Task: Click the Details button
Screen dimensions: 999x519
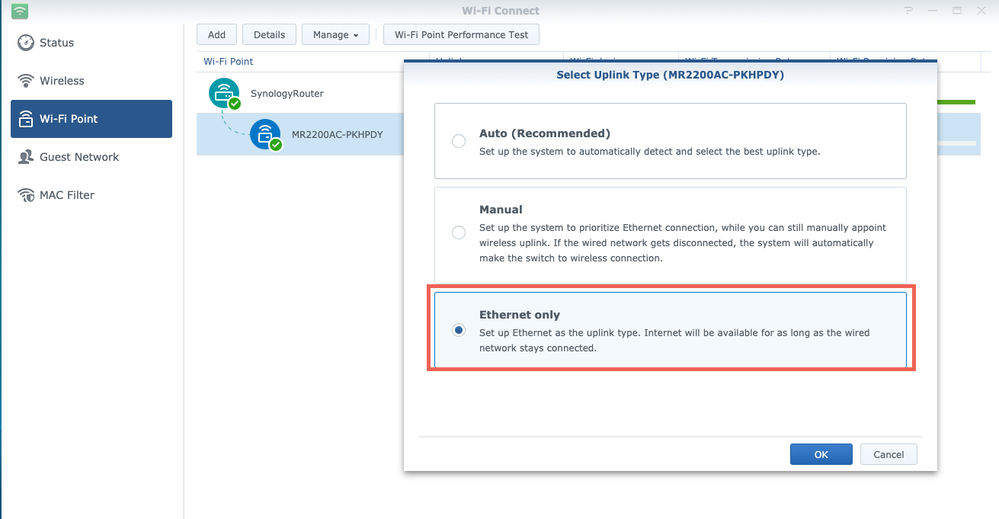Action: click(x=269, y=34)
